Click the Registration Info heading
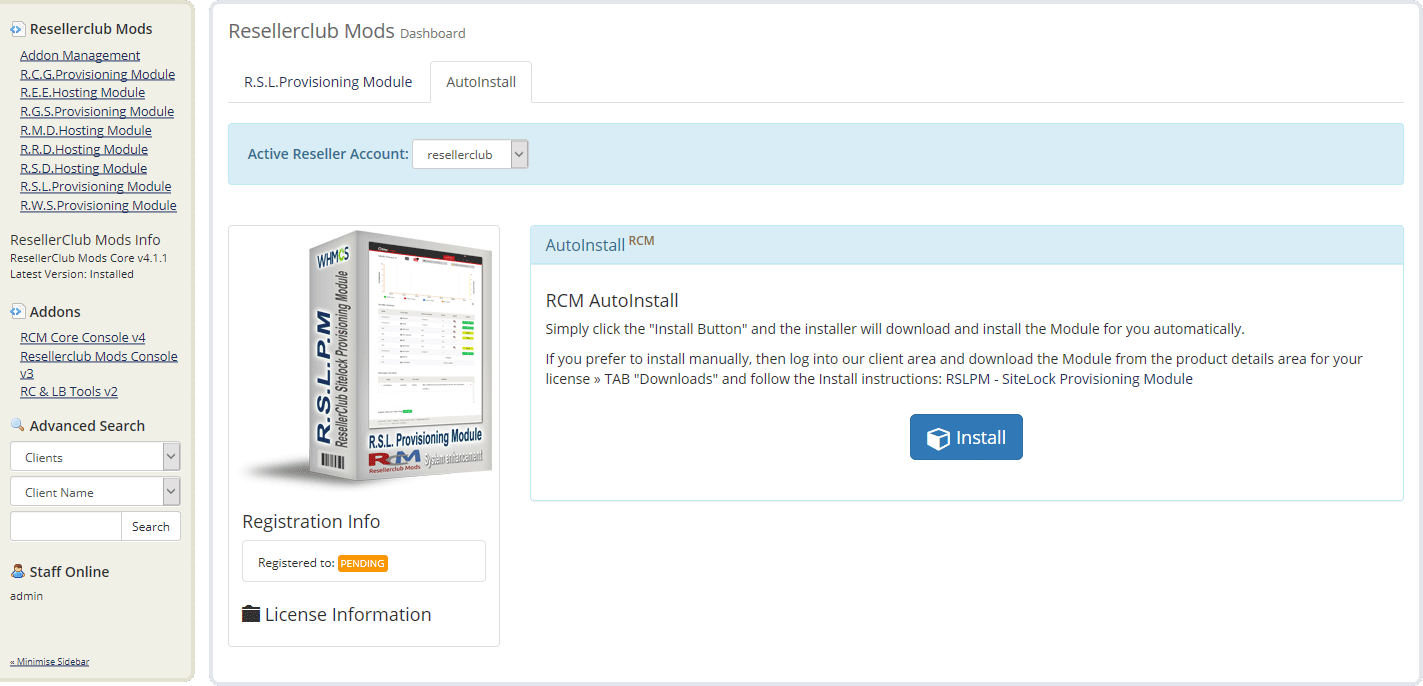This screenshot has width=1423, height=686. [311, 521]
